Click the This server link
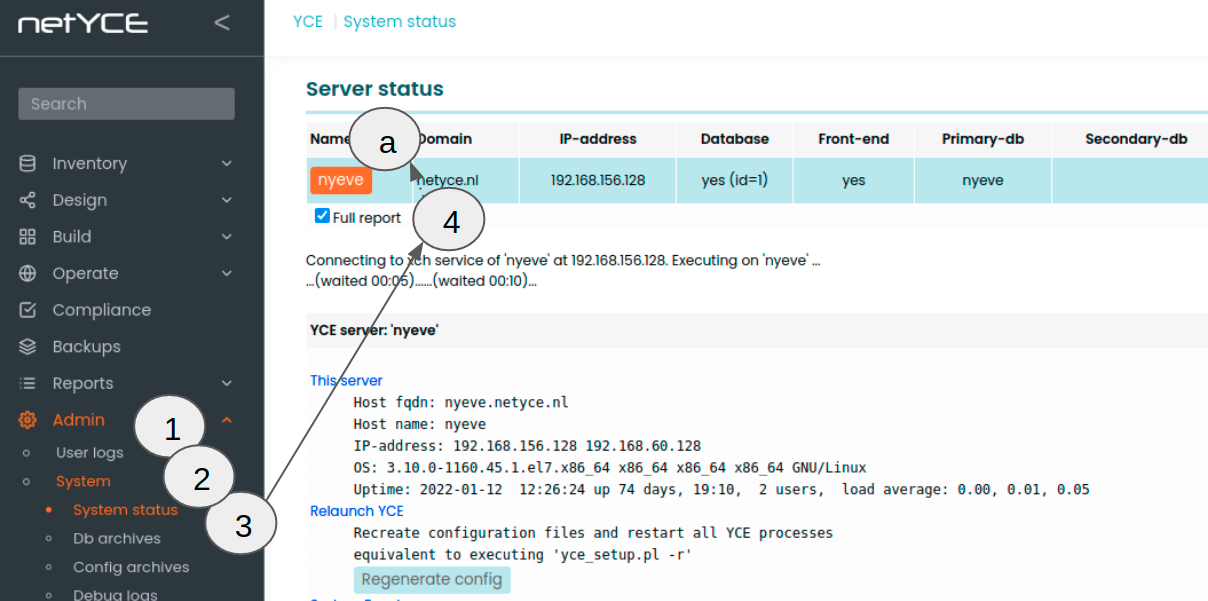Image resolution: width=1208 pixels, height=601 pixels. pos(346,380)
